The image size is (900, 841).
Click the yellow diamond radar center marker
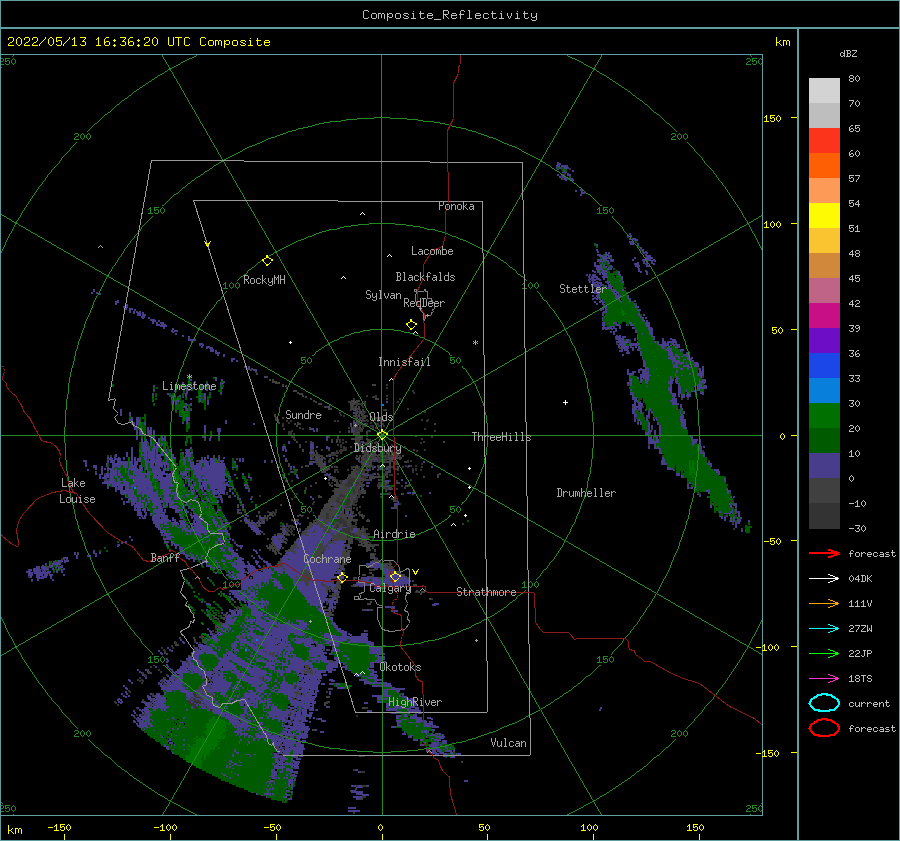pos(382,435)
